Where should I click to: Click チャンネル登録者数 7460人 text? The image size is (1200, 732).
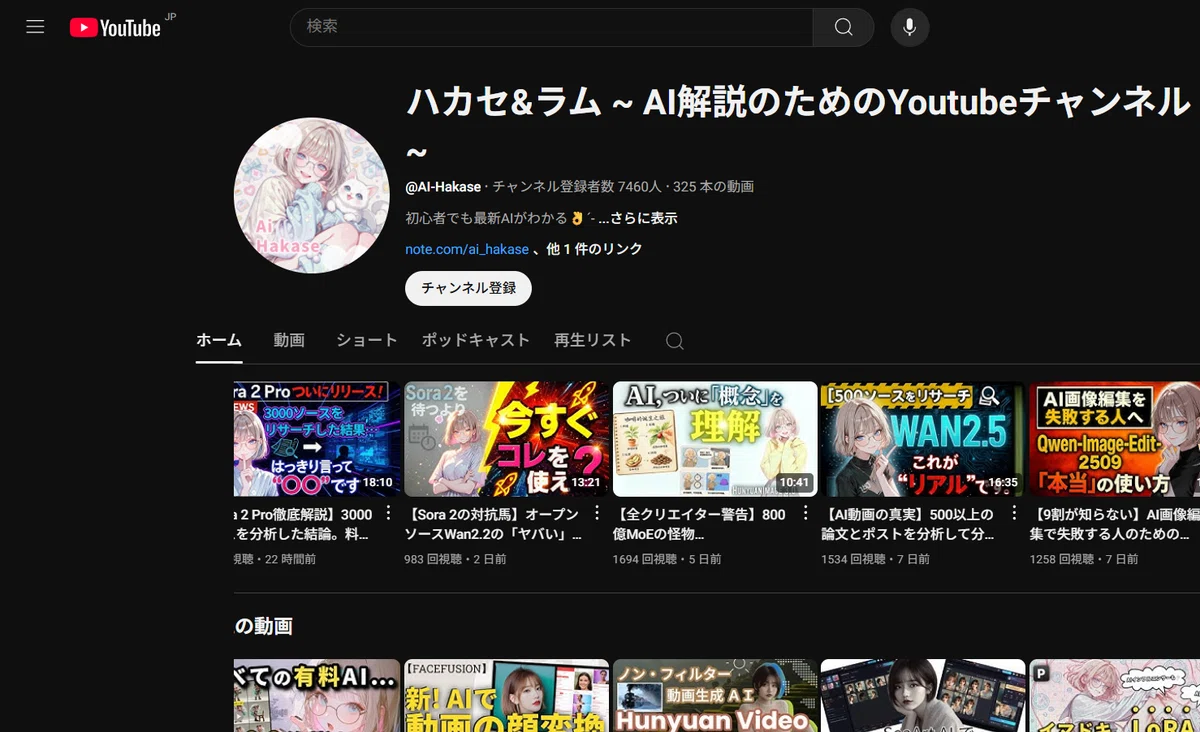tap(576, 187)
